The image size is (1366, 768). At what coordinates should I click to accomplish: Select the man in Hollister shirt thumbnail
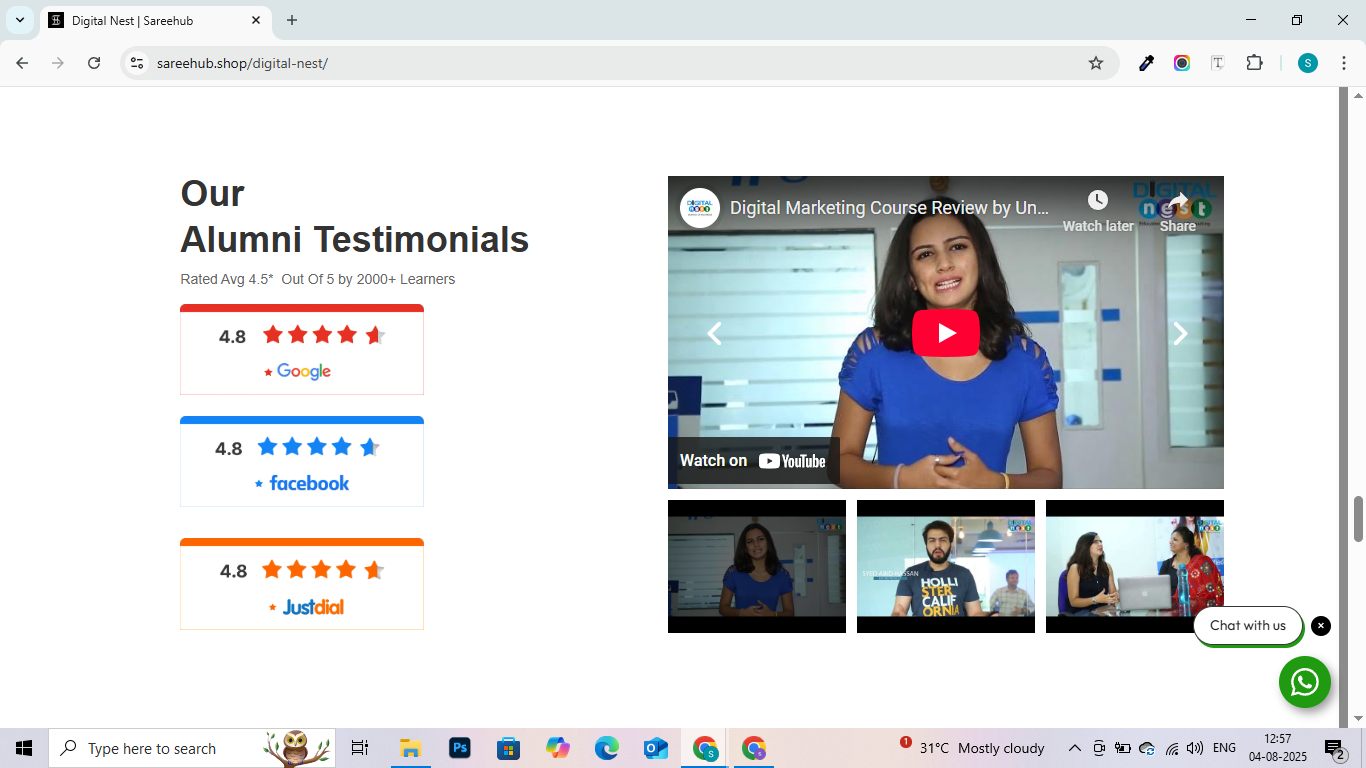945,566
